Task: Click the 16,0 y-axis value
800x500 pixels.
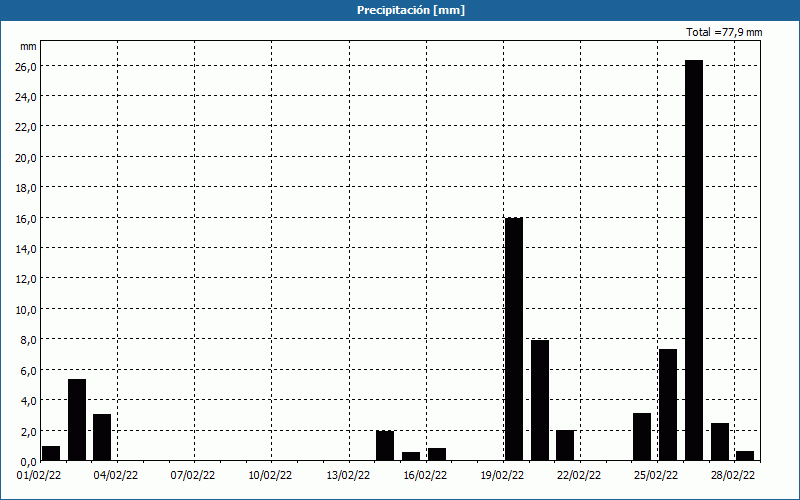Action: 26,218
